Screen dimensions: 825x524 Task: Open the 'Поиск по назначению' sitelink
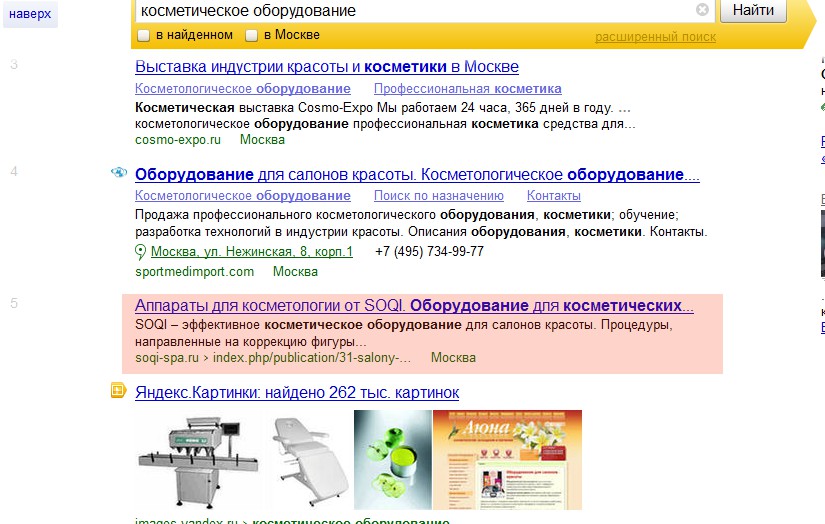[x=439, y=195]
